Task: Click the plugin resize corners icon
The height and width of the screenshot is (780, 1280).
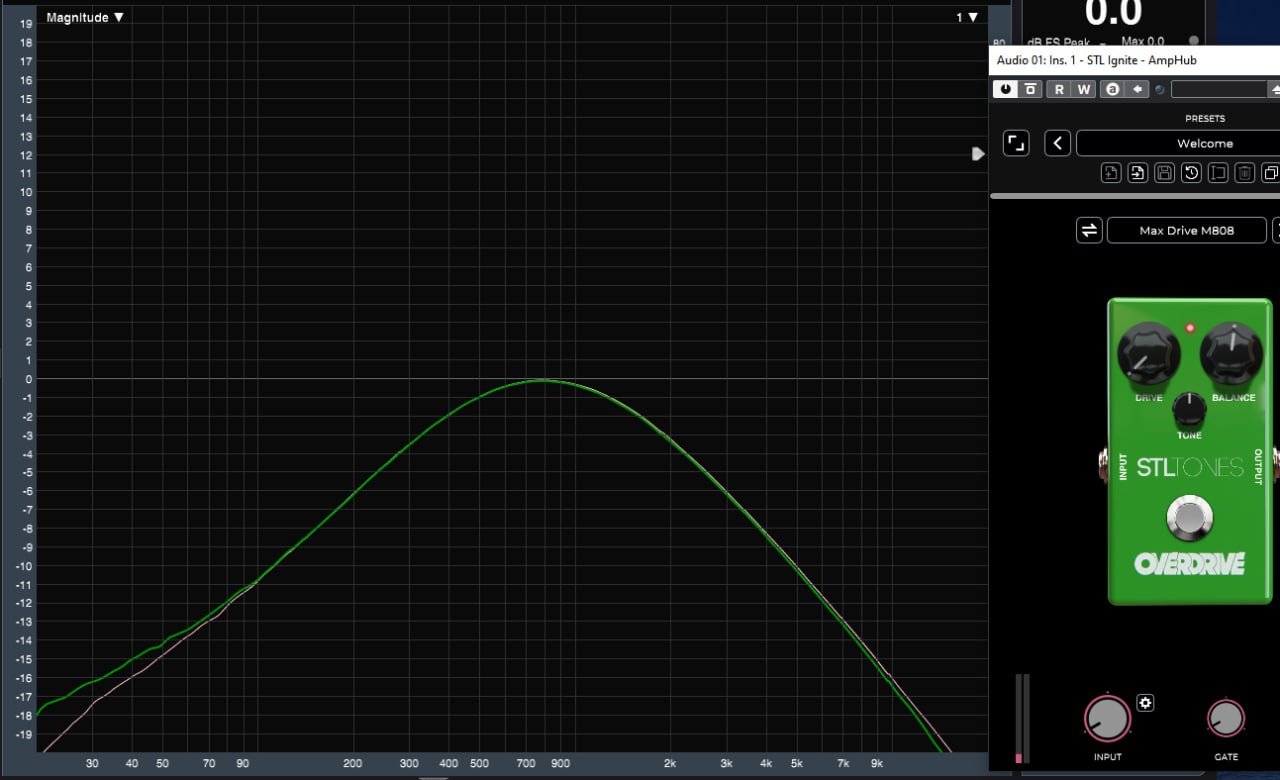Action: click(1016, 143)
